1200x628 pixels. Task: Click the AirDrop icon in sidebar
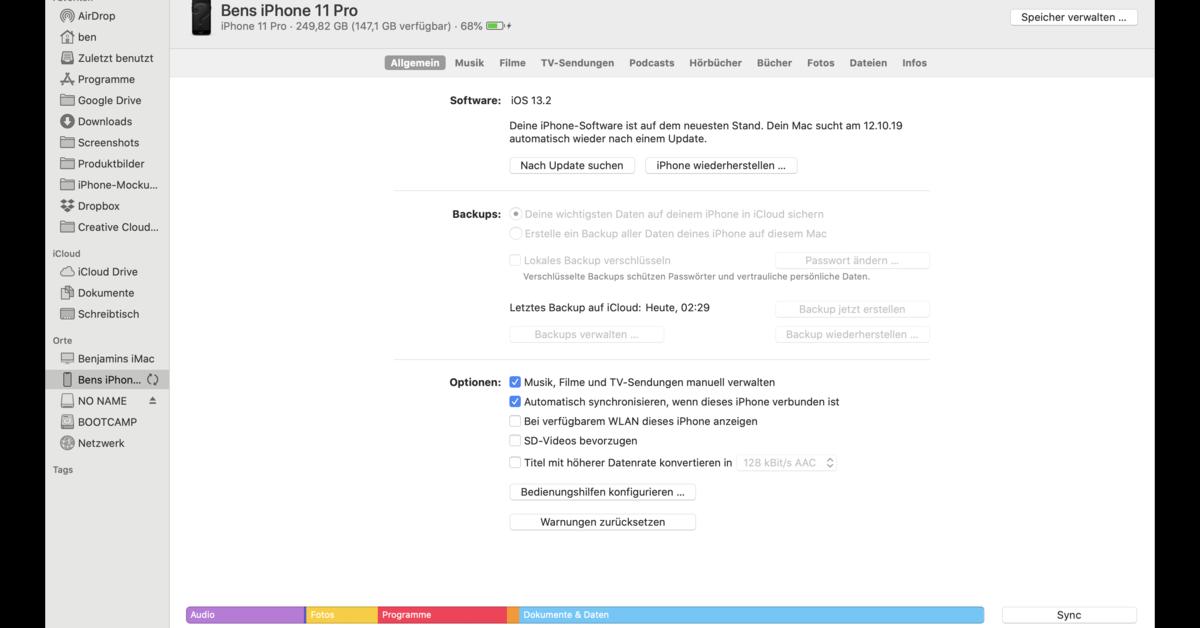point(67,16)
